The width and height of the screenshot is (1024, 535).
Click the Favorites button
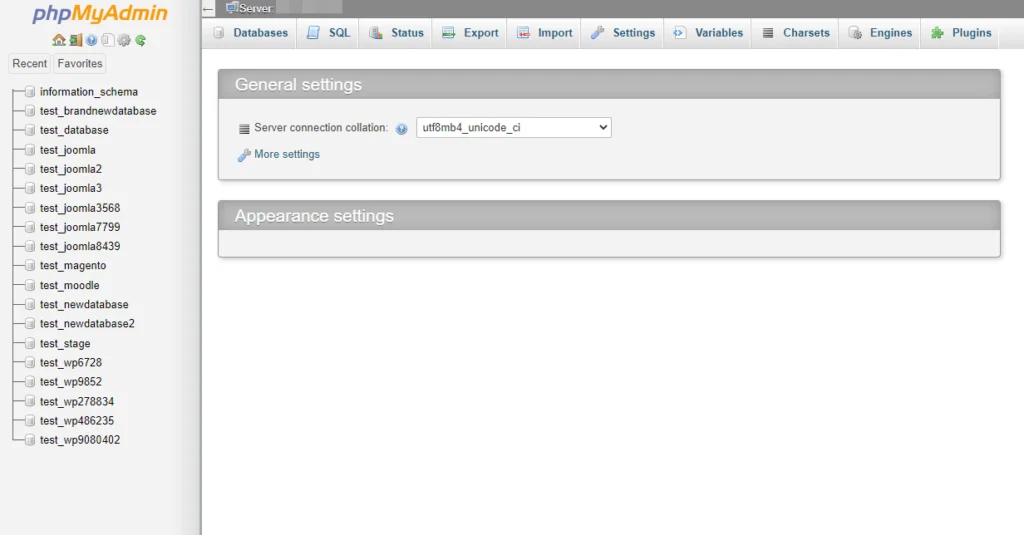(80, 63)
